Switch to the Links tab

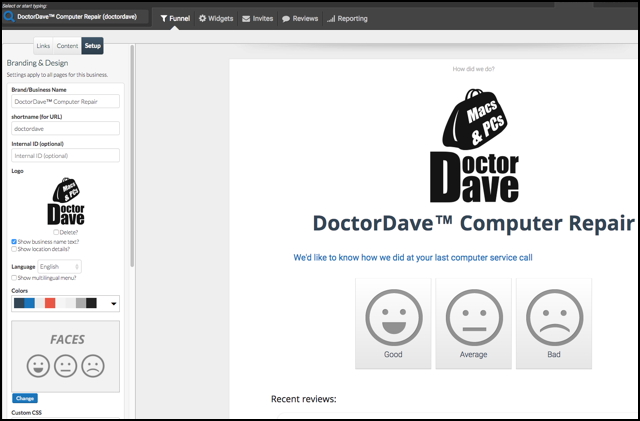43,46
